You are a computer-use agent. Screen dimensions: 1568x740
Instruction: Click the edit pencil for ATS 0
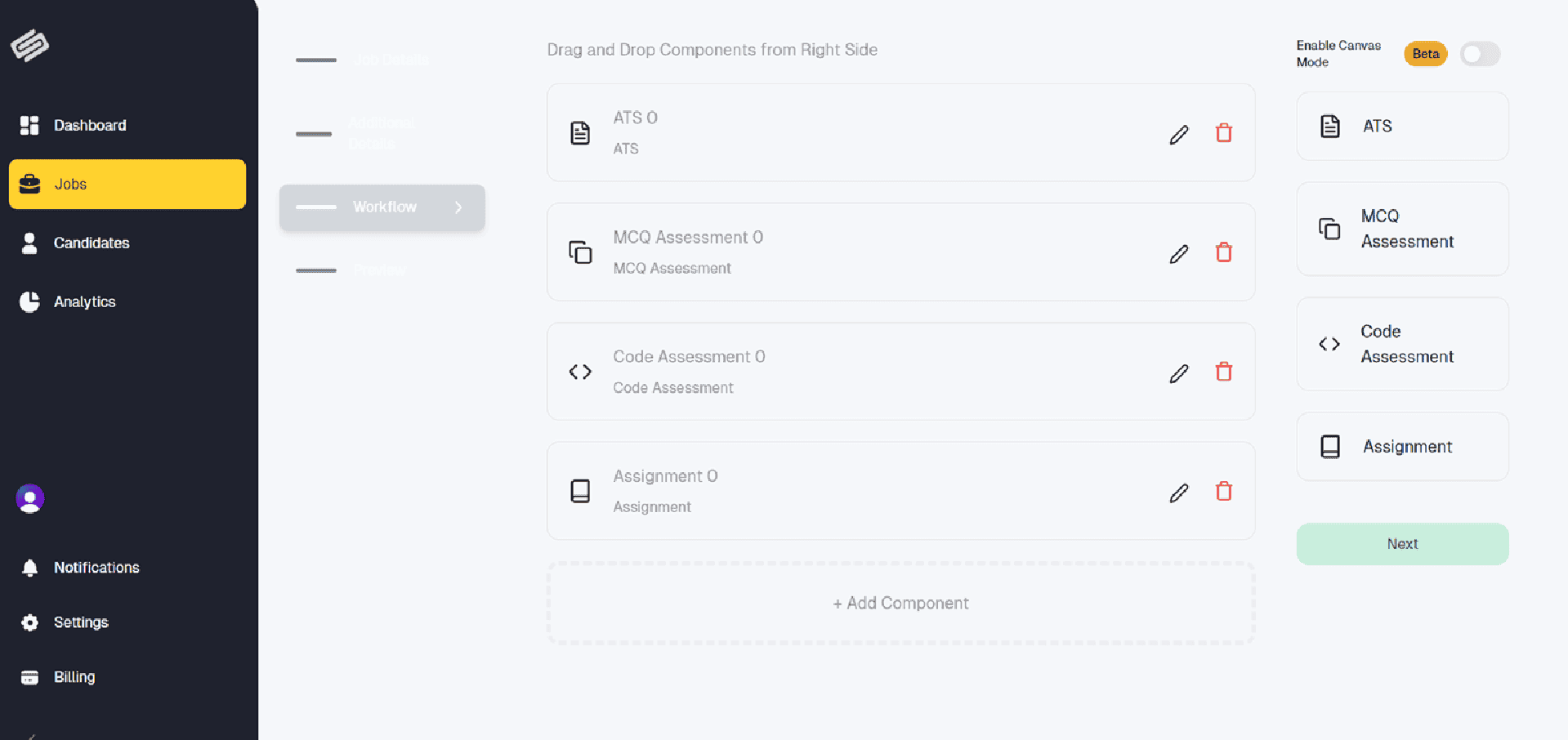coord(1178,134)
